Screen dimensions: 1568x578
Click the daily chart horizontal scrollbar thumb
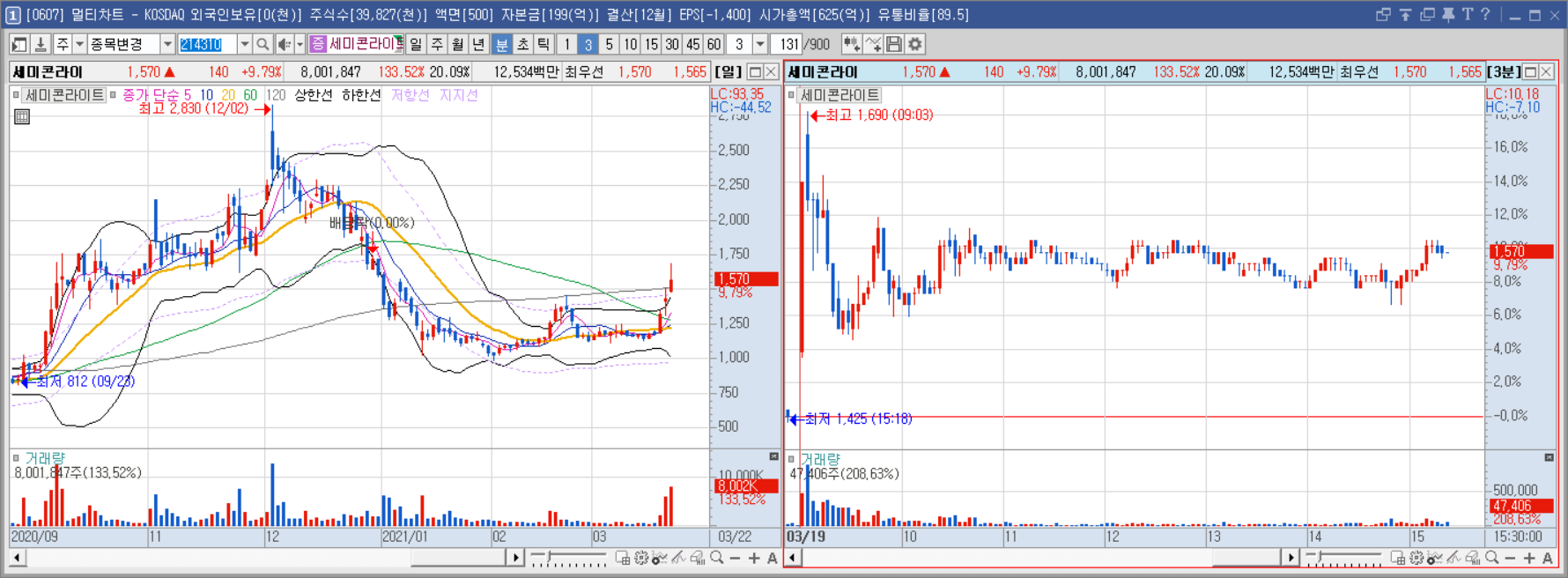click(457, 558)
